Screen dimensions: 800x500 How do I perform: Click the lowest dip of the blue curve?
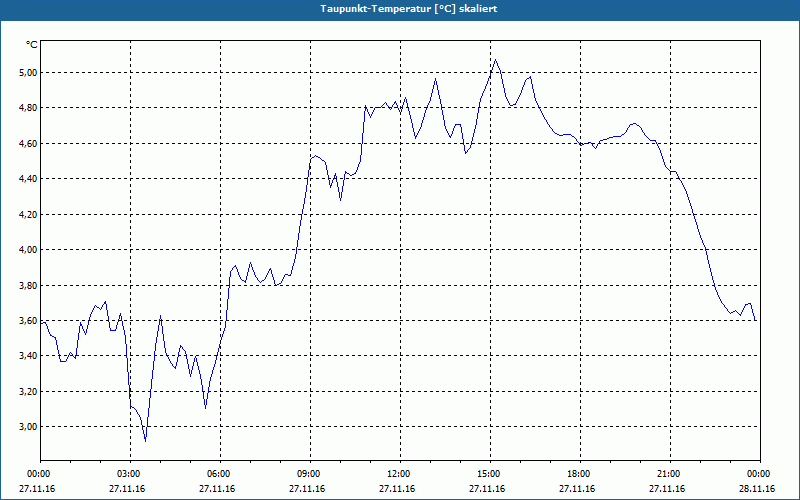[145, 441]
